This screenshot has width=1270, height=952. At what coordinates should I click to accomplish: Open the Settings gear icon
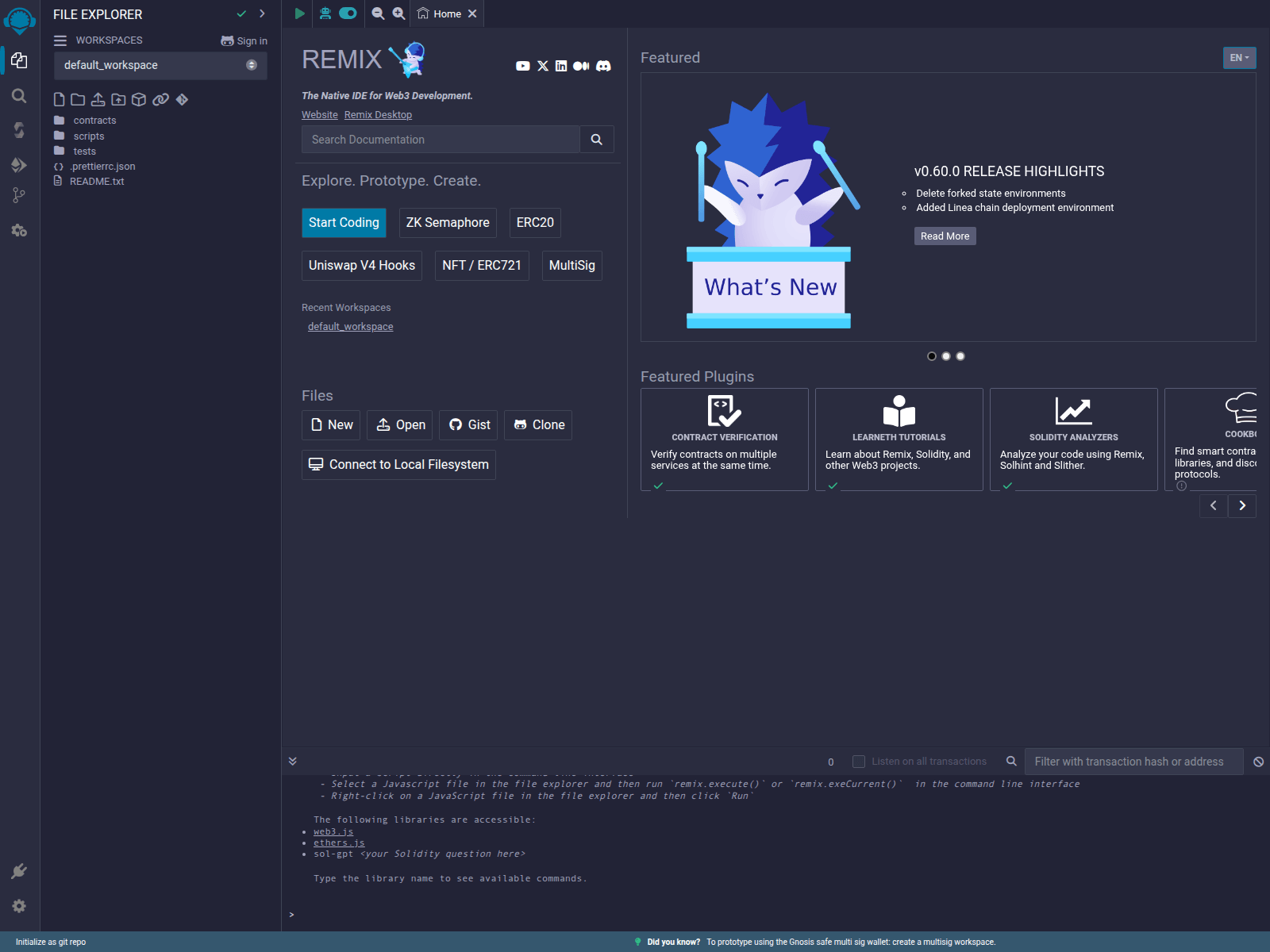19,906
